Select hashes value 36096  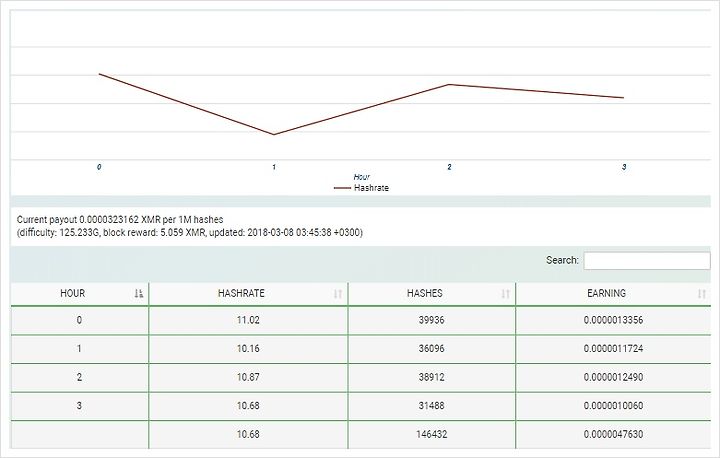point(431,349)
